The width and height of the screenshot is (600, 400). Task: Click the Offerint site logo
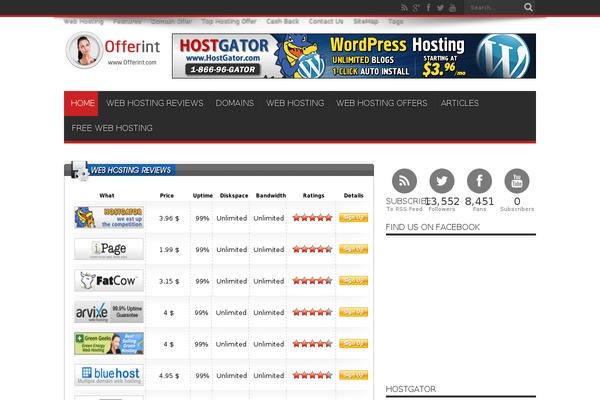109,52
